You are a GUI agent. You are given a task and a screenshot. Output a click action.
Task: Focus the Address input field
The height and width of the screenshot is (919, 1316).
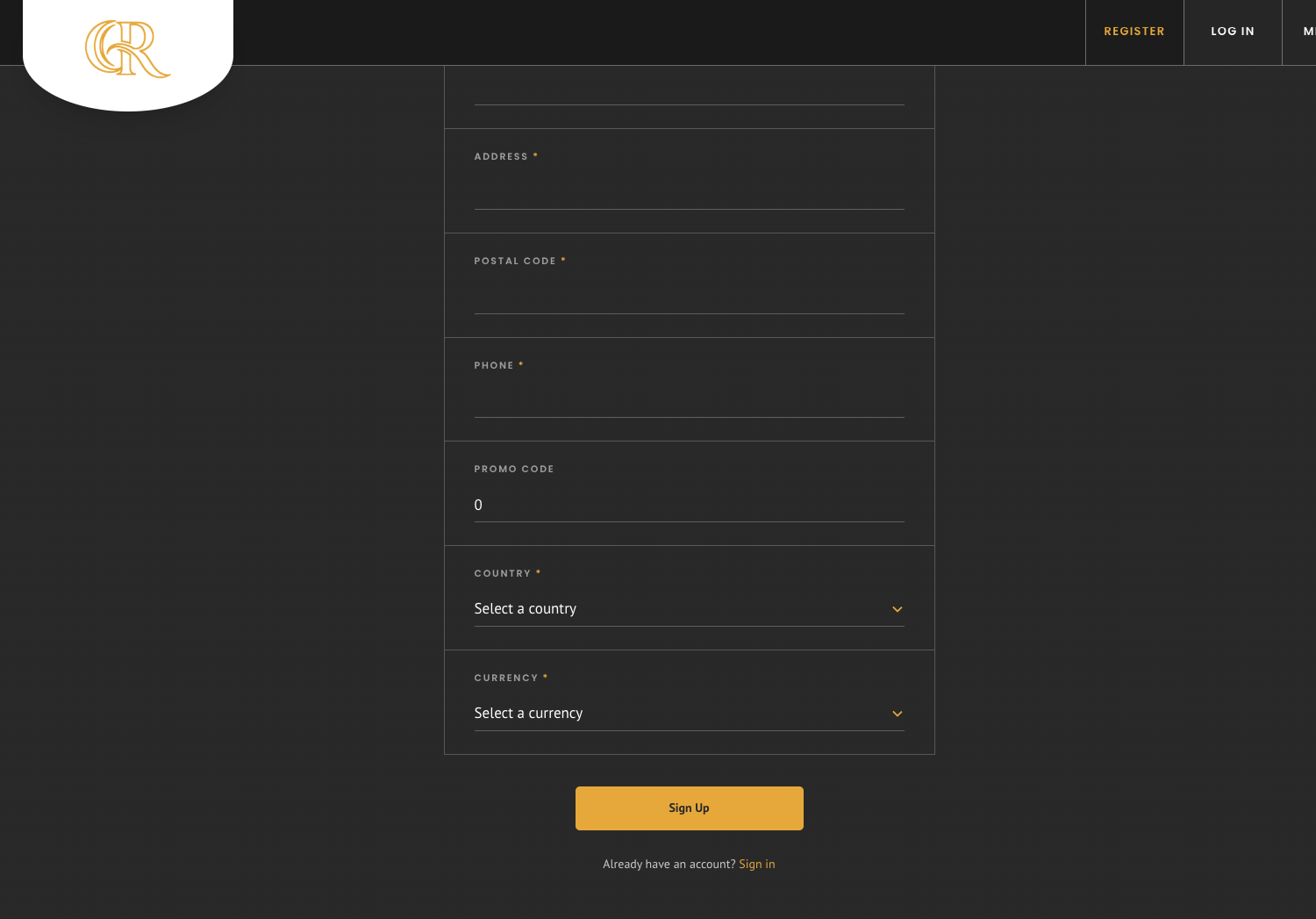pyautogui.click(x=689, y=192)
